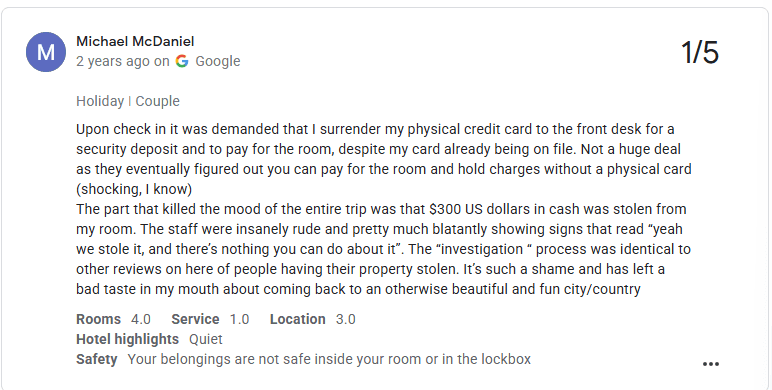Click the Google source link
This screenshot has height=390, width=772.
[218, 61]
